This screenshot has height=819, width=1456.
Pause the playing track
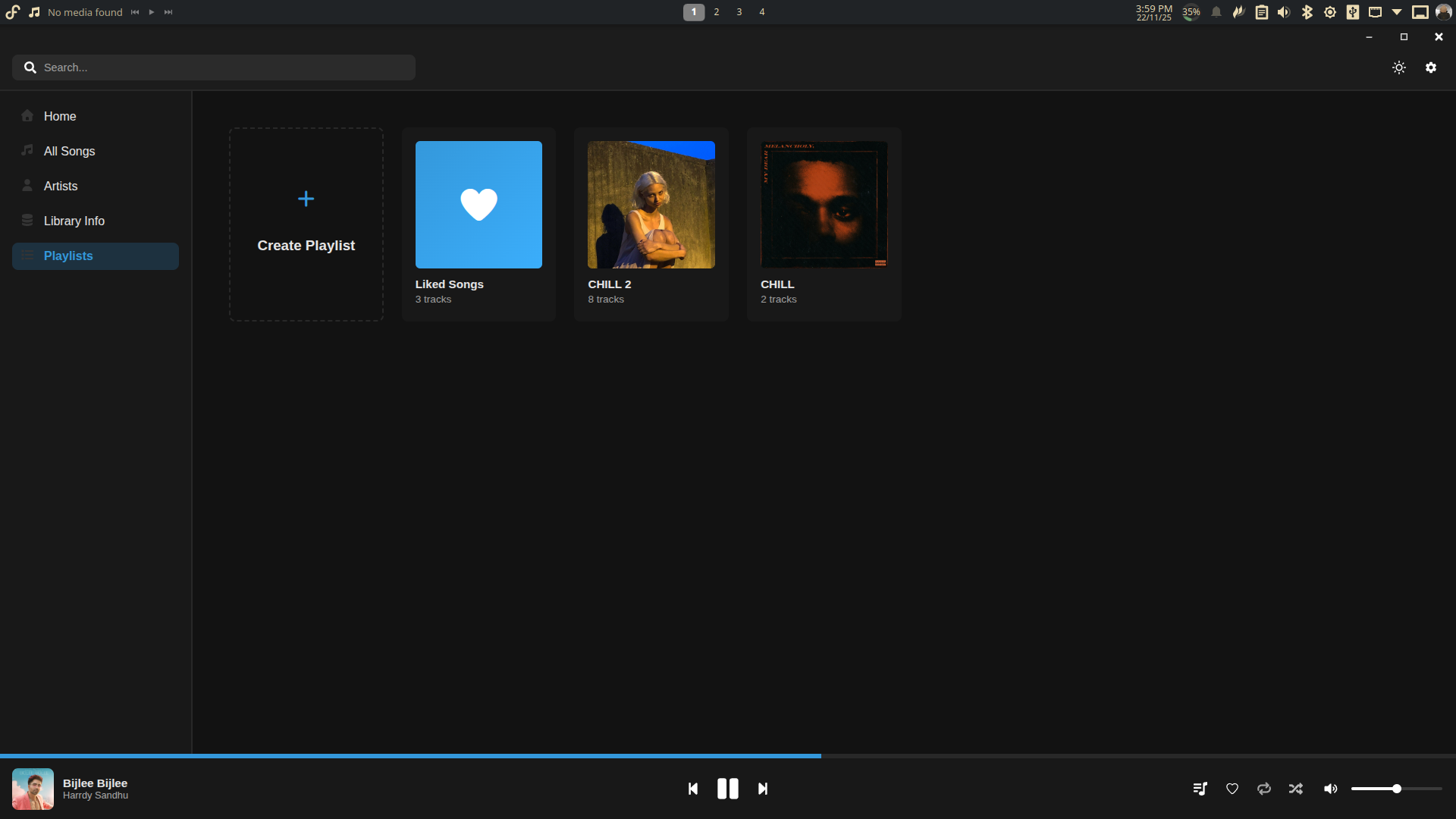point(727,789)
